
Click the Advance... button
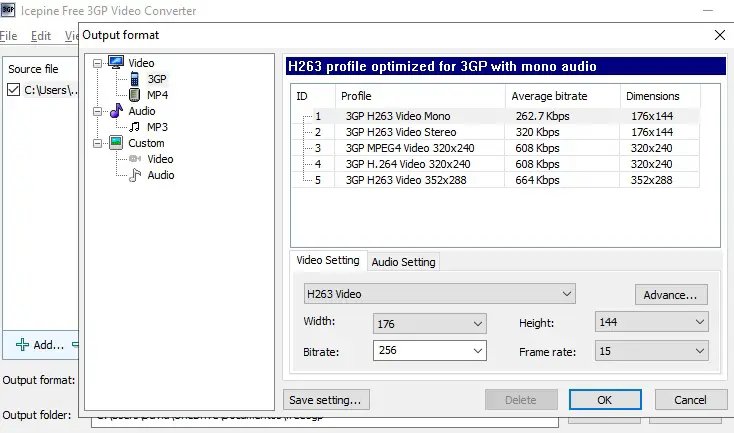coord(671,295)
